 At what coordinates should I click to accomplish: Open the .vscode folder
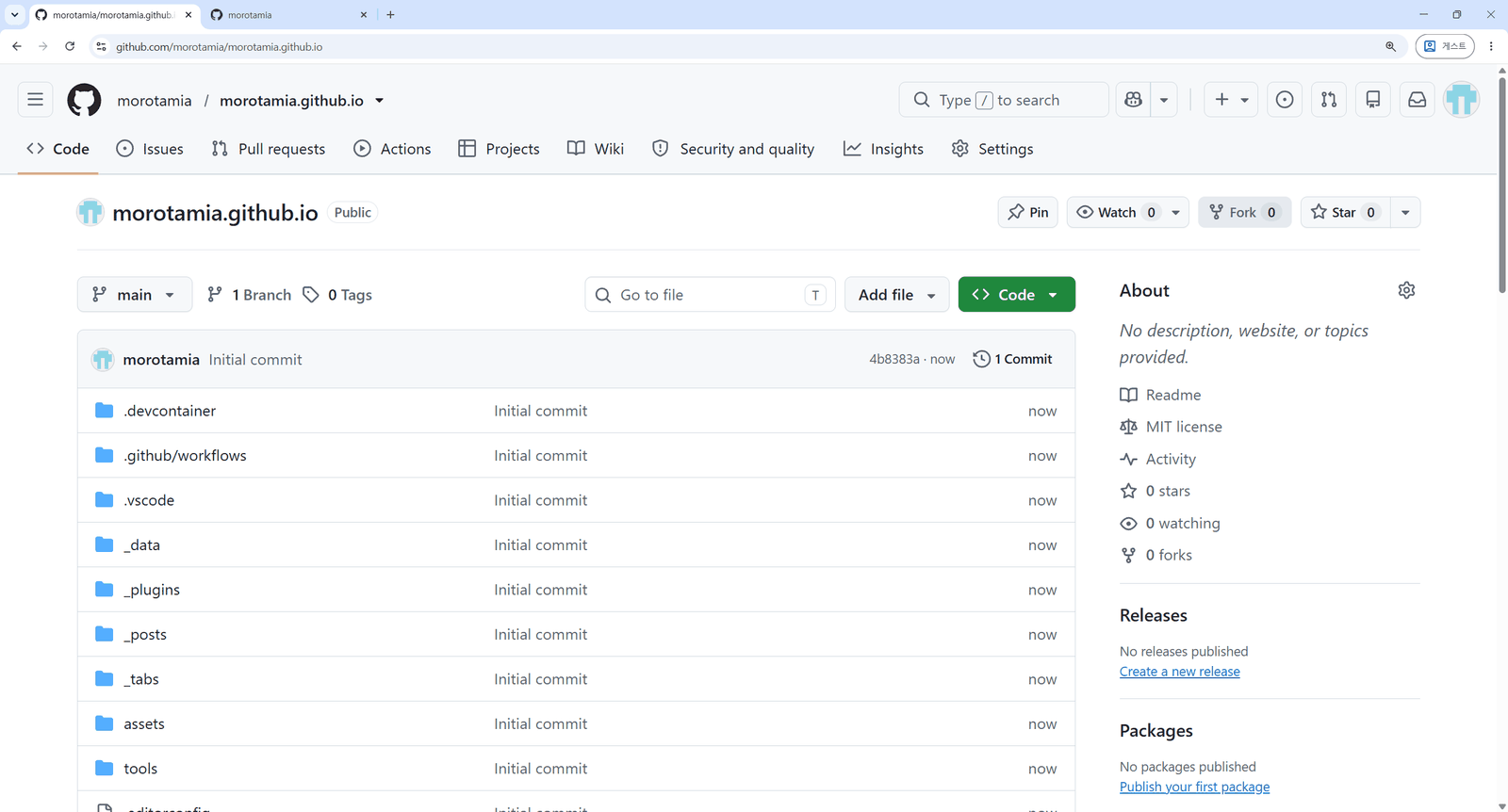(149, 500)
